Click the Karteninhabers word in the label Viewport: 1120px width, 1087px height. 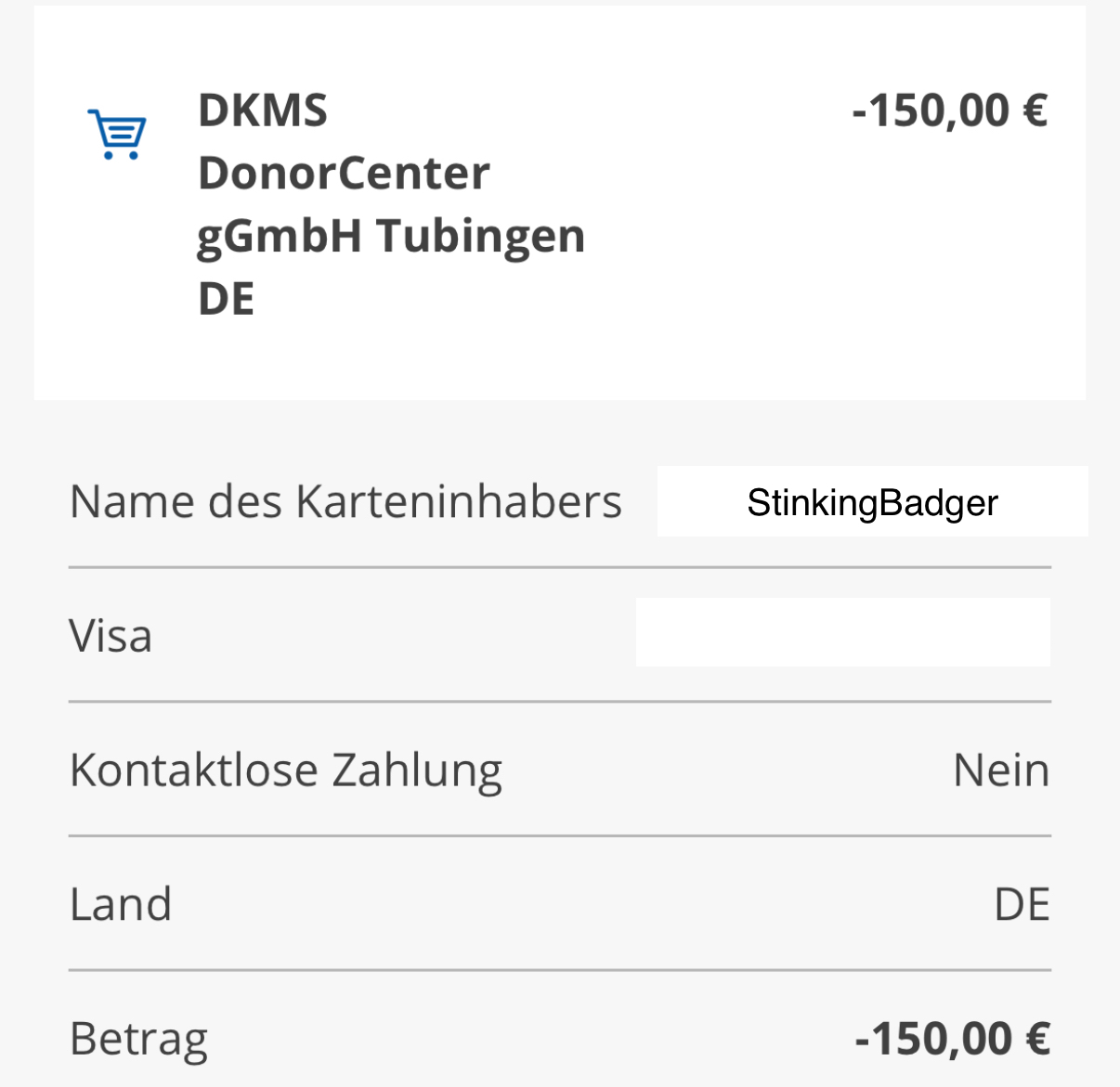(x=459, y=501)
